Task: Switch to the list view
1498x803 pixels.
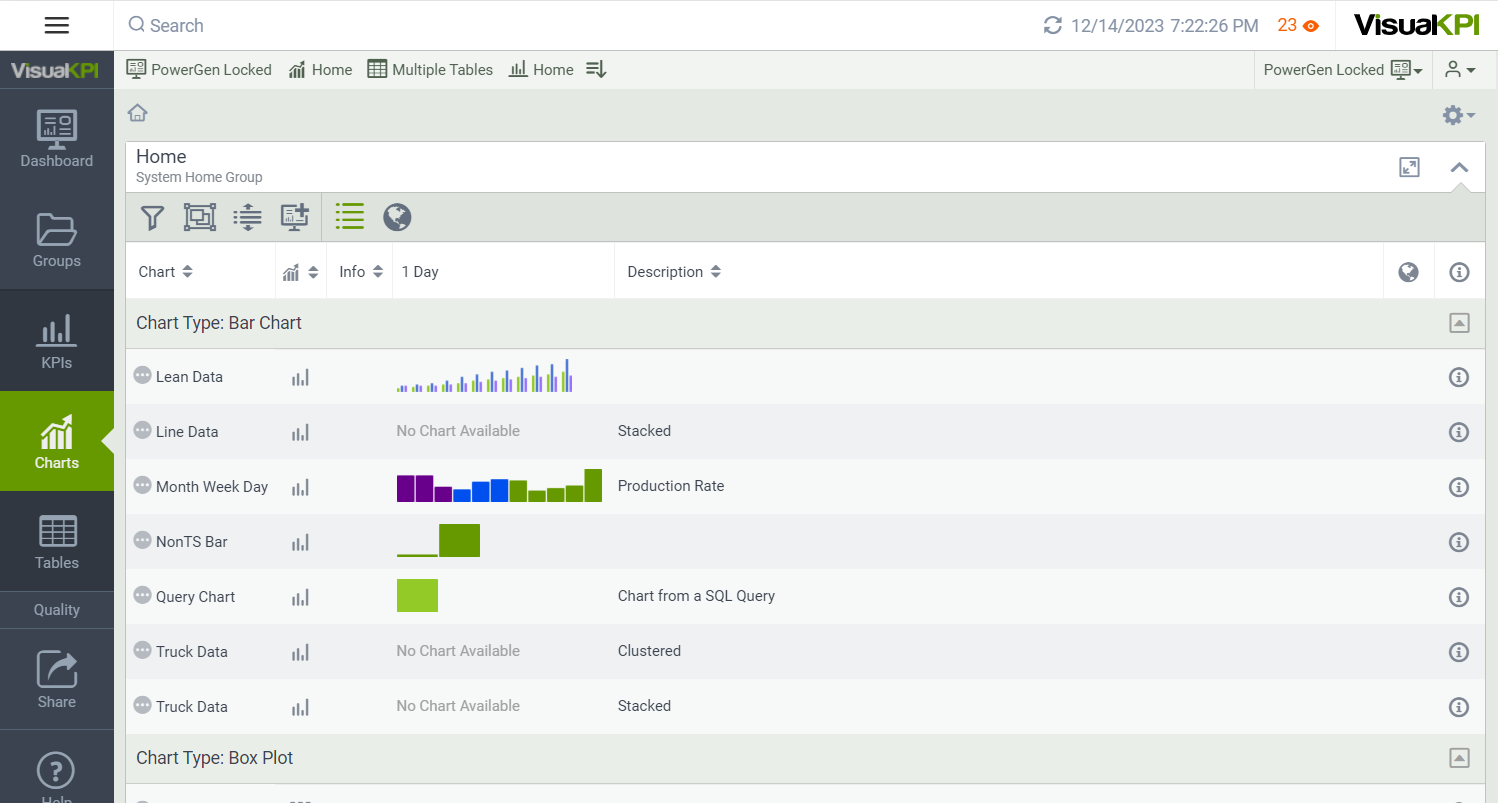Action: (x=350, y=217)
